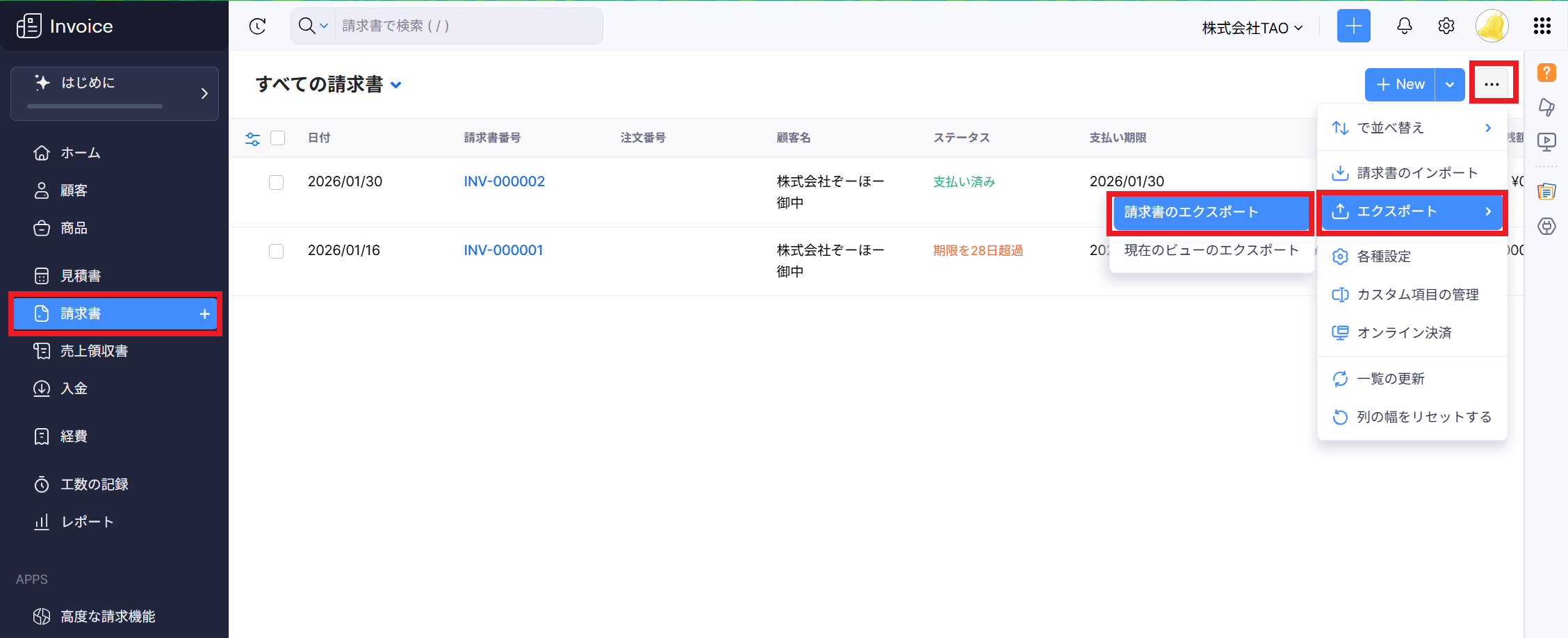Click plus icon beside 請求書 in sidebar
Screen dimensions: 1568x638
(204, 314)
